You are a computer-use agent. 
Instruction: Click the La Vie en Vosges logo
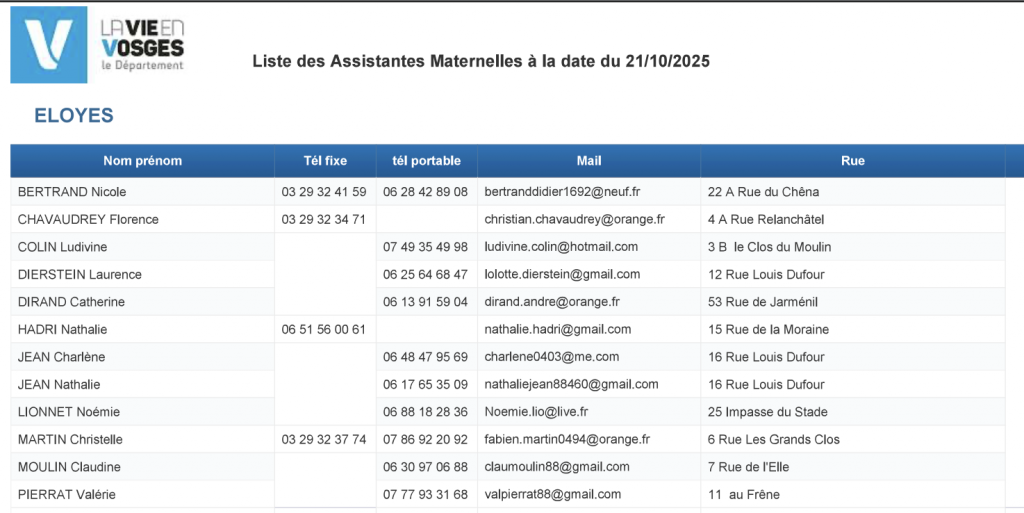(98, 46)
